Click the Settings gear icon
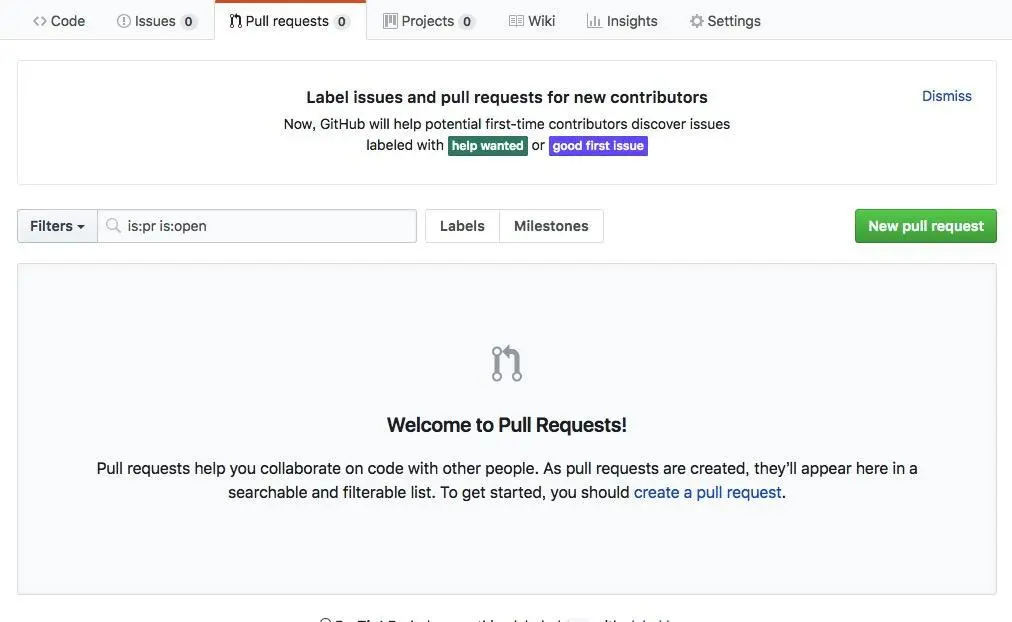 click(695, 20)
